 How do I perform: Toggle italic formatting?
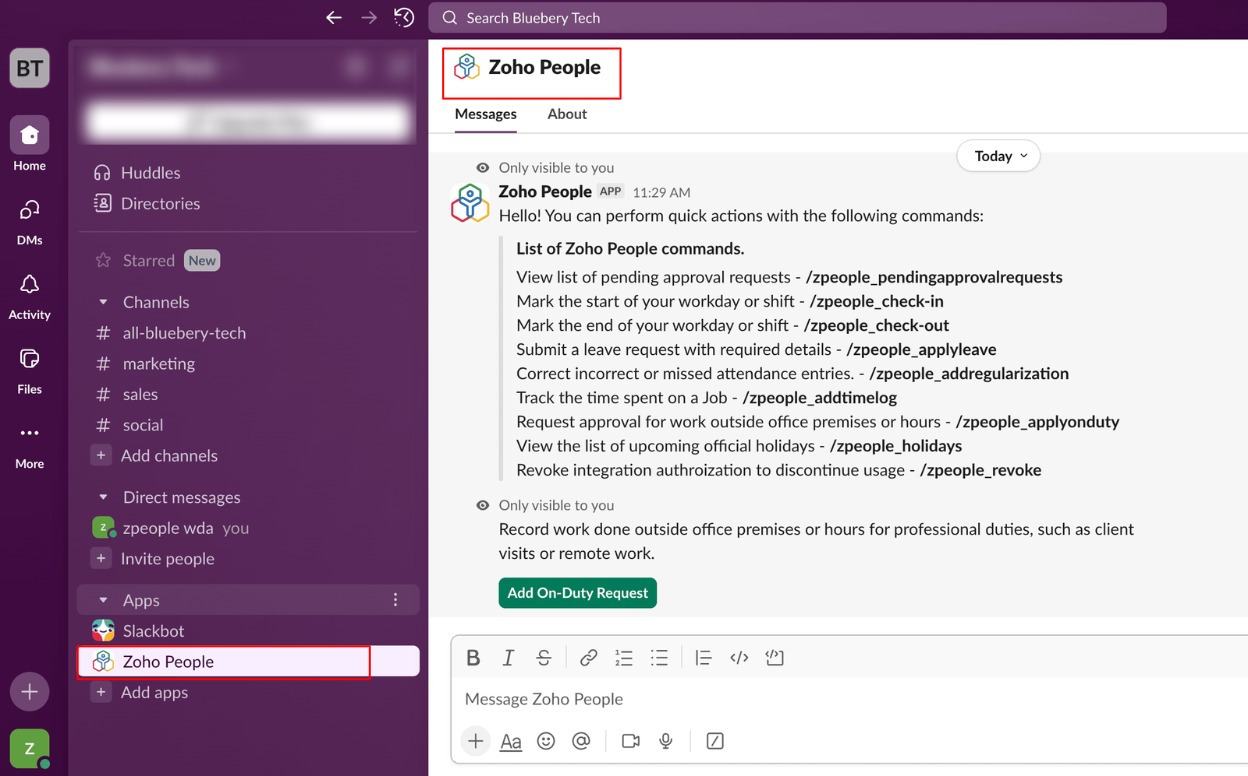click(508, 658)
